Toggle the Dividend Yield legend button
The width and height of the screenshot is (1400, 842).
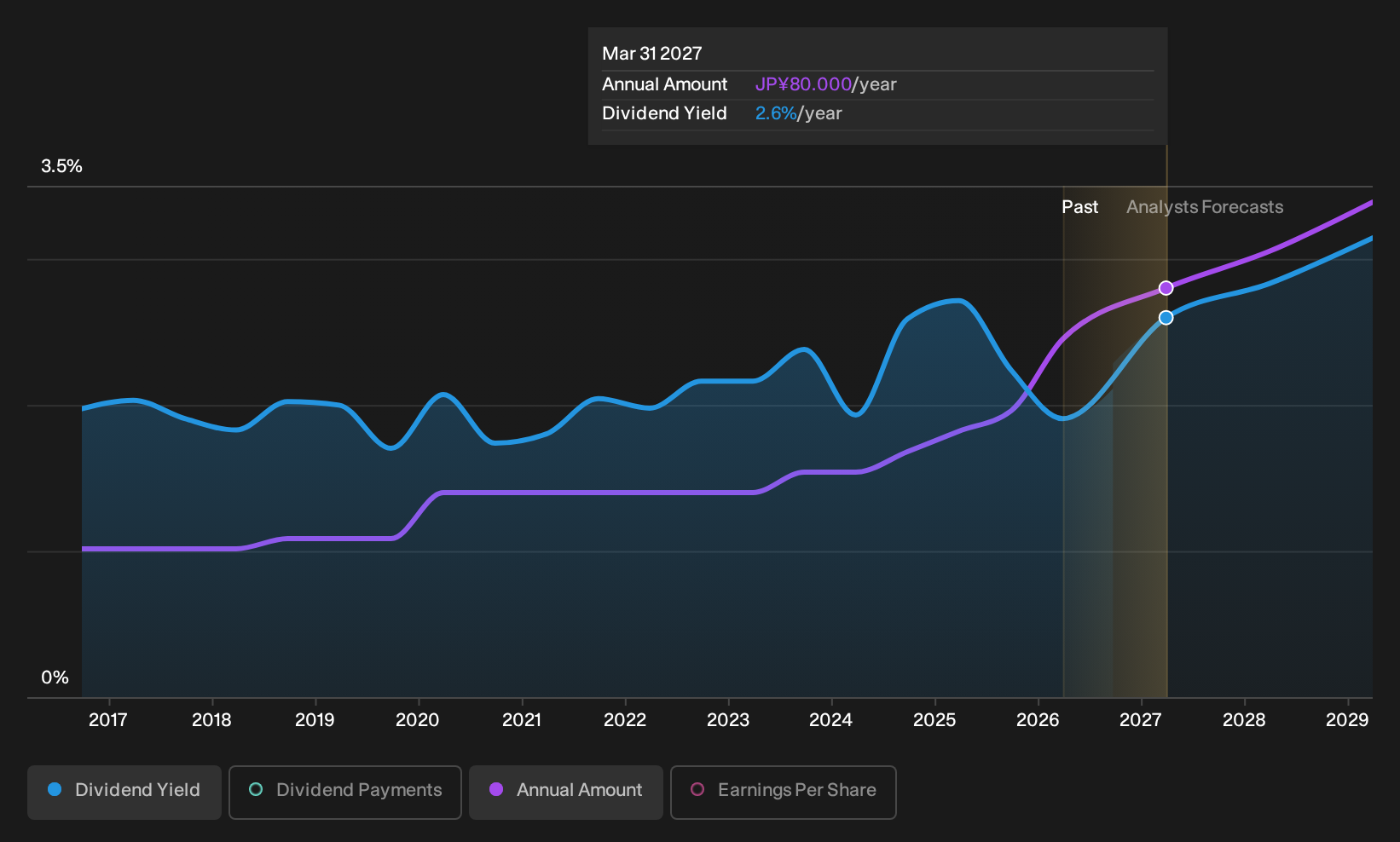pos(124,792)
